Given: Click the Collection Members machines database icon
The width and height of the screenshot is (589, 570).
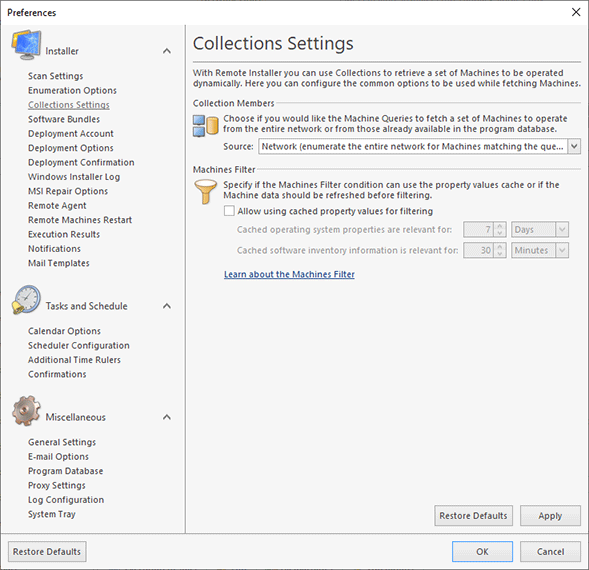Looking at the screenshot, I should coord(205,126).
